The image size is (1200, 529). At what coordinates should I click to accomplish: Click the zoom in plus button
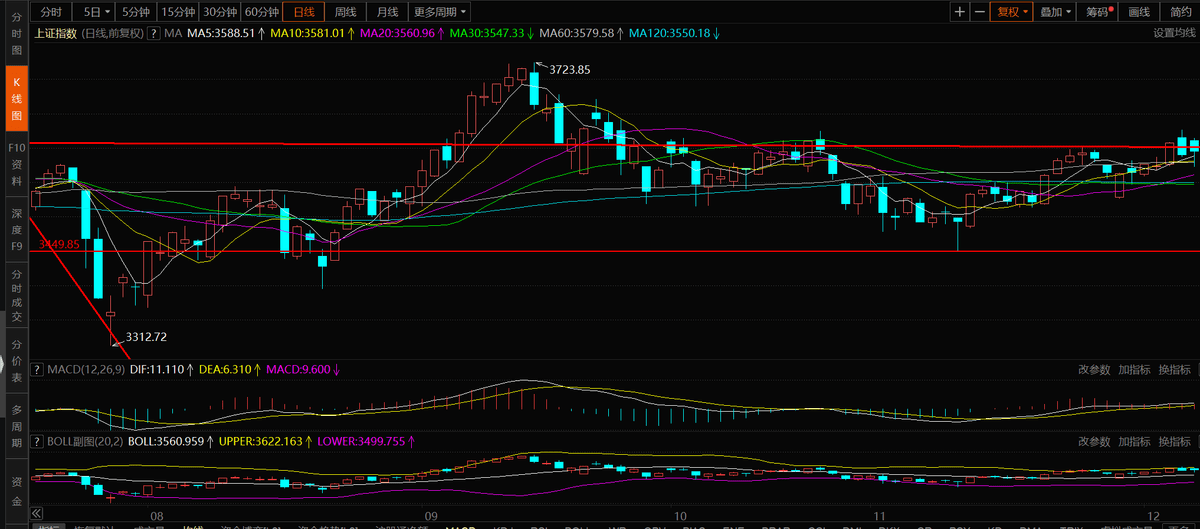click(960, 12)
